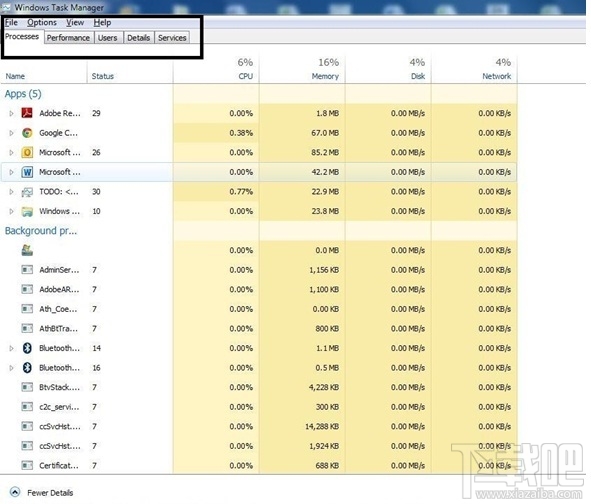Viewport: 591px width, 504px height.
Task: Click the AdobeAR... process icon
Action: click(27, 289)
